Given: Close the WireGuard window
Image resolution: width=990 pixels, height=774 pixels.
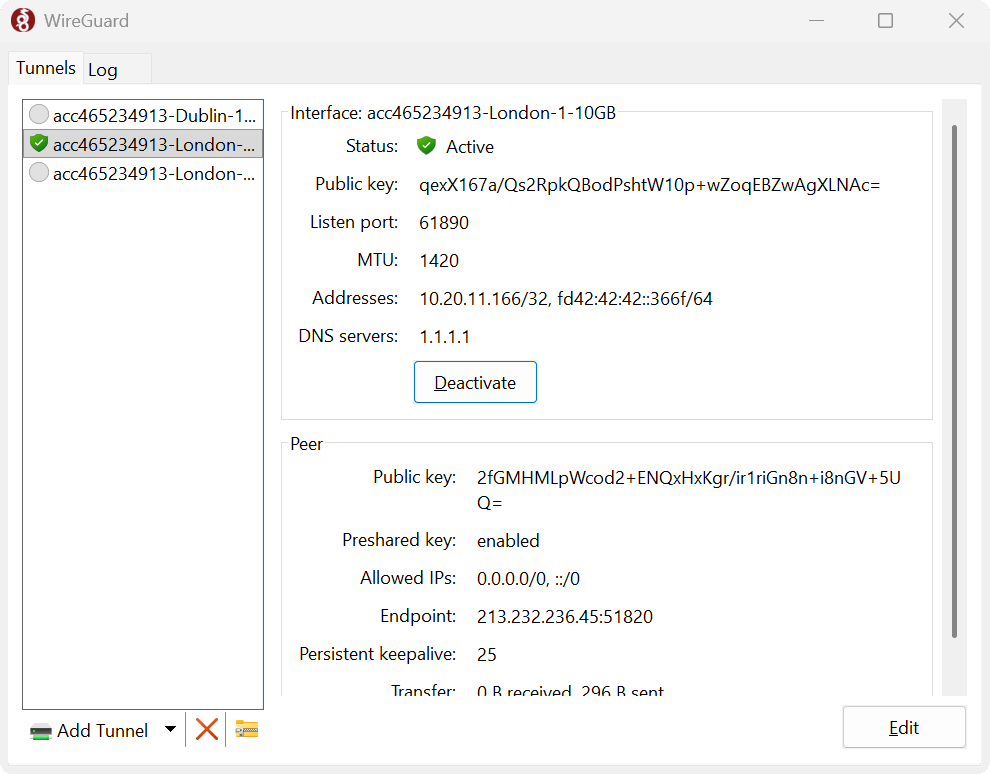Looking at the screenshot, I should (956, 21).
